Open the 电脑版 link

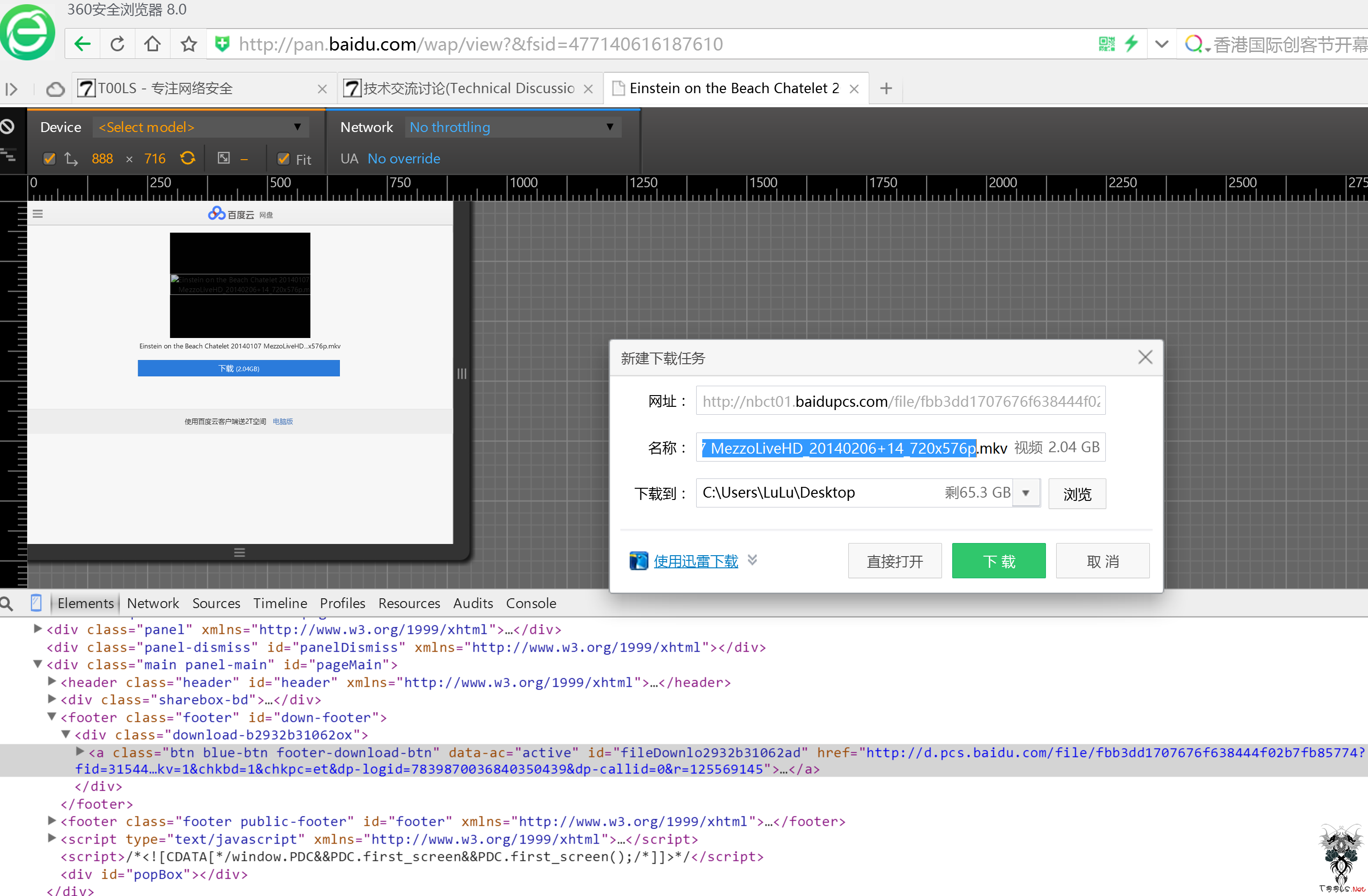coord(283,421)
